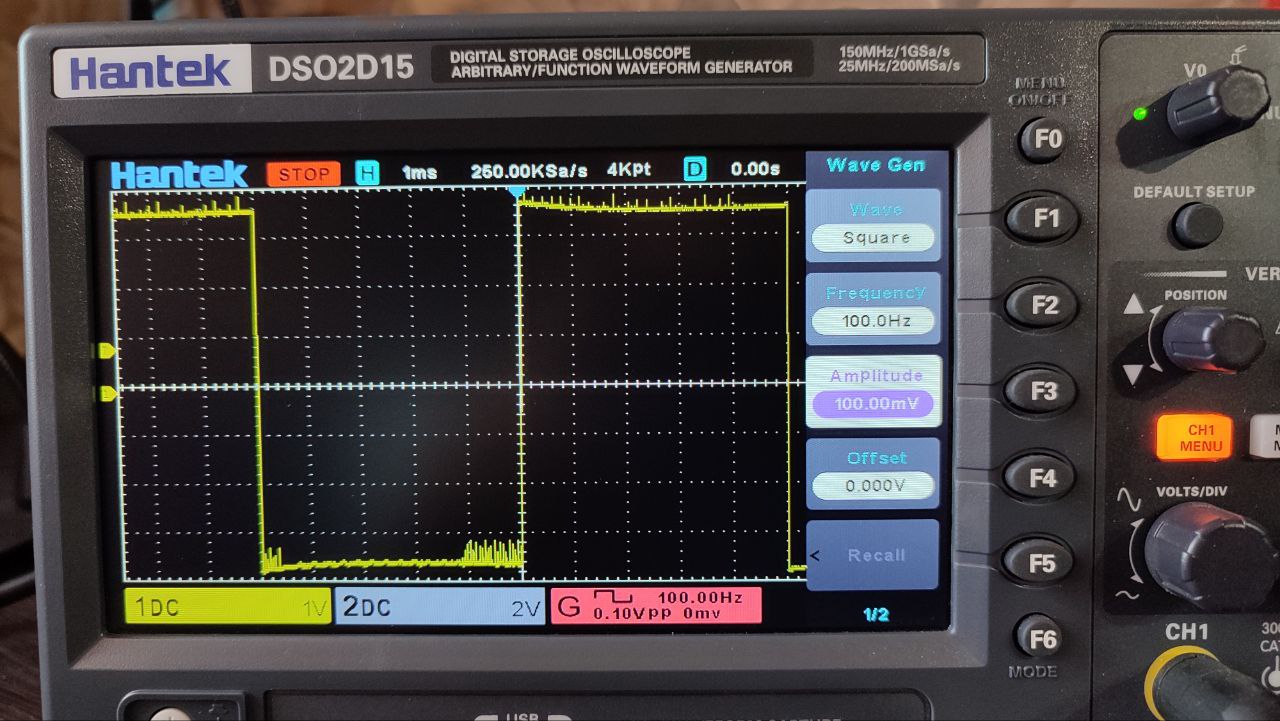This screenshot has height=721, width=1280.
Task: Select the Amplitude 100.00mV menu item
Action: click(874, 391)
